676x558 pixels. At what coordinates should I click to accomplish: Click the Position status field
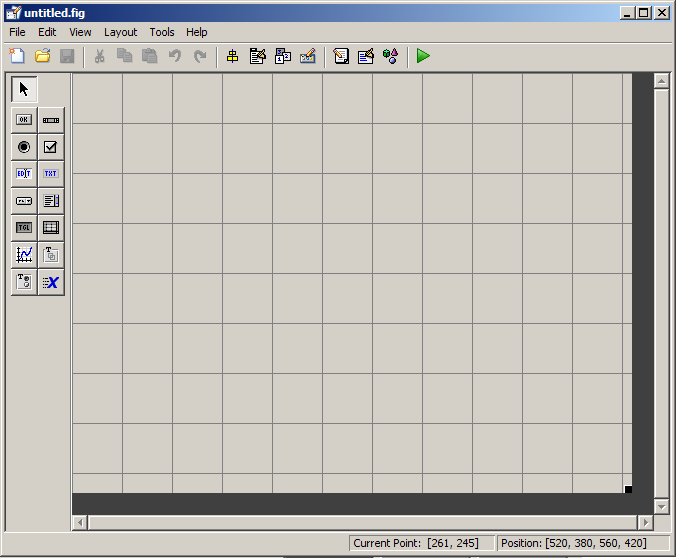pos(583,543)
